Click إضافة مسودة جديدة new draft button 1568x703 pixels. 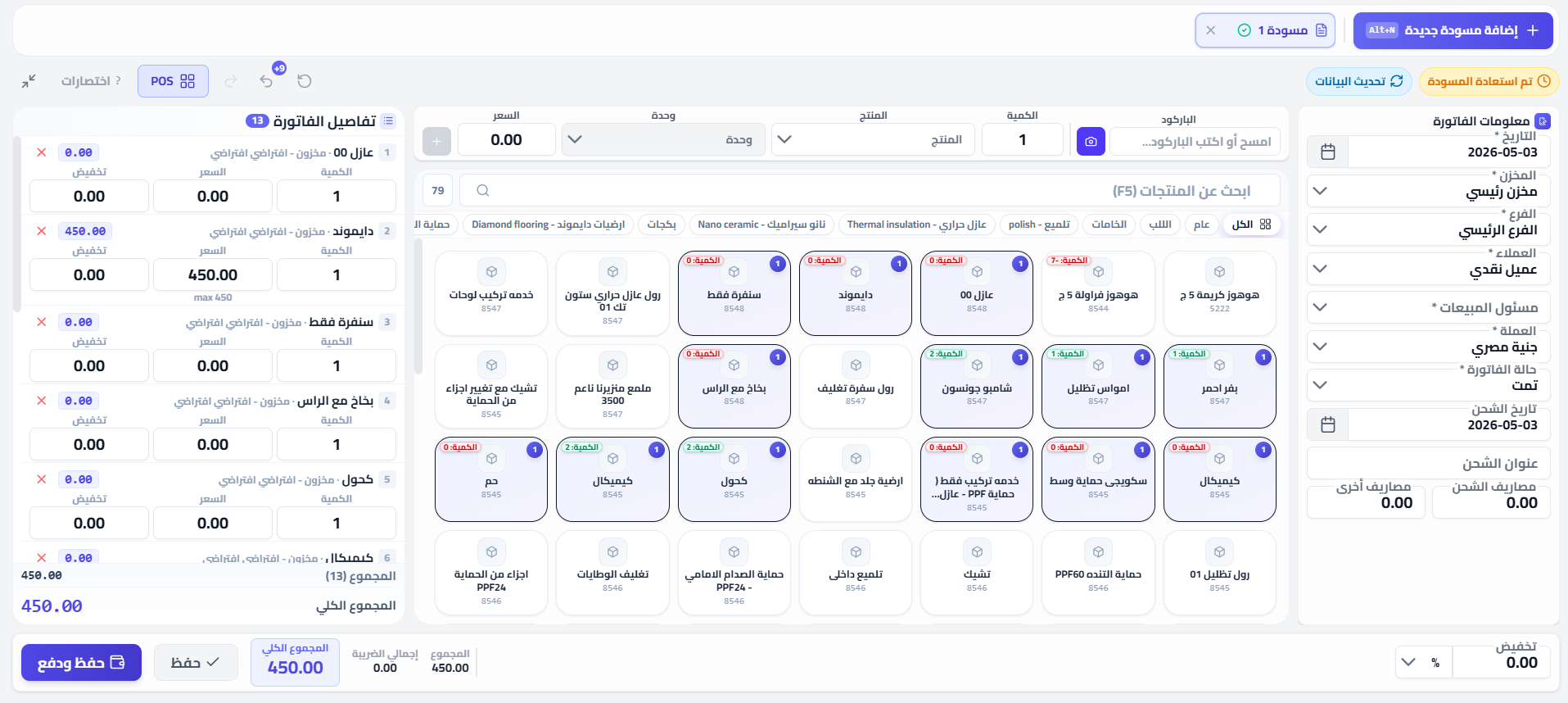[x=1453, y=30]
